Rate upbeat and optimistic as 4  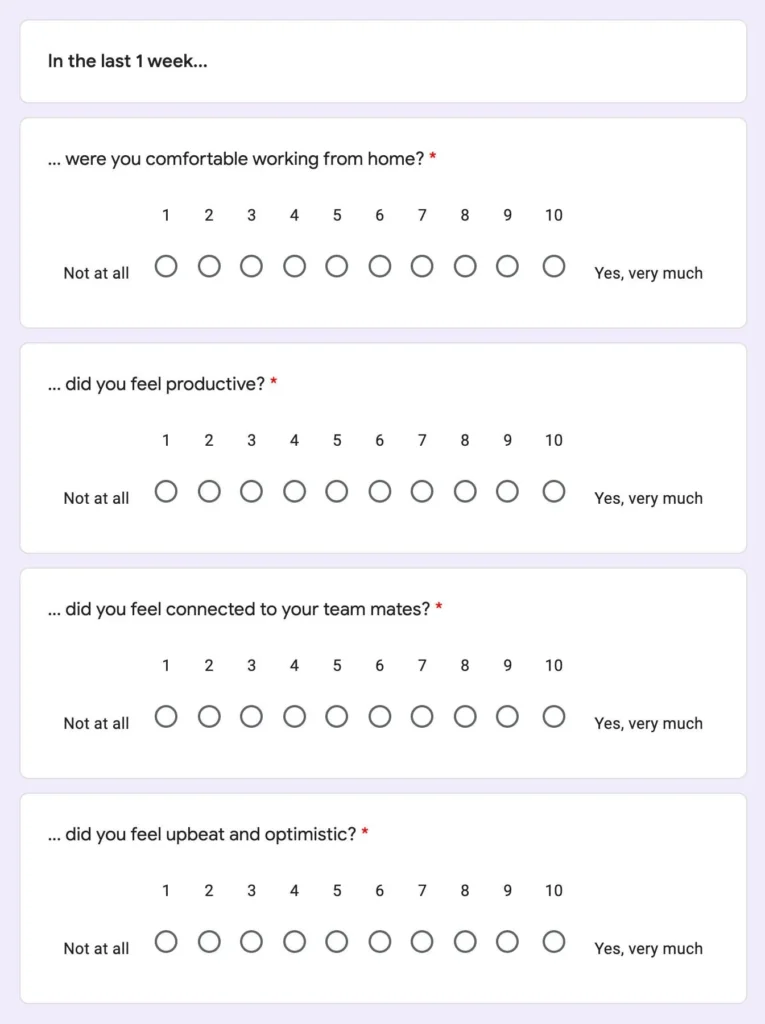coord(294,942)
